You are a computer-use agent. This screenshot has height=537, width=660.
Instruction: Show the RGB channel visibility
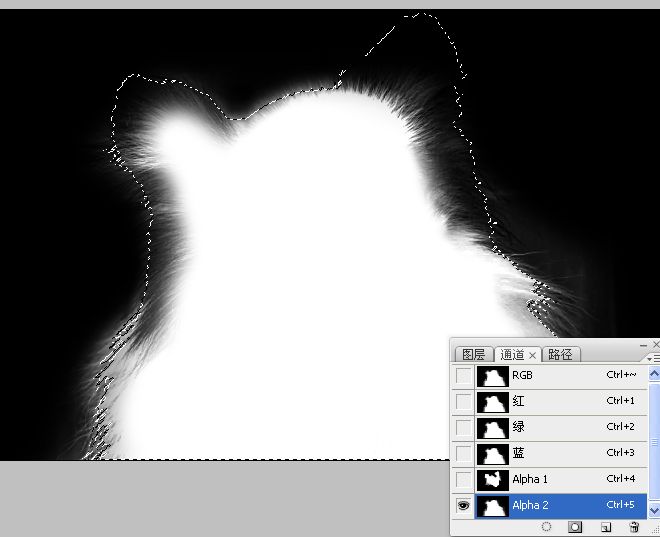pyautogui.click(x=463, y=376)
